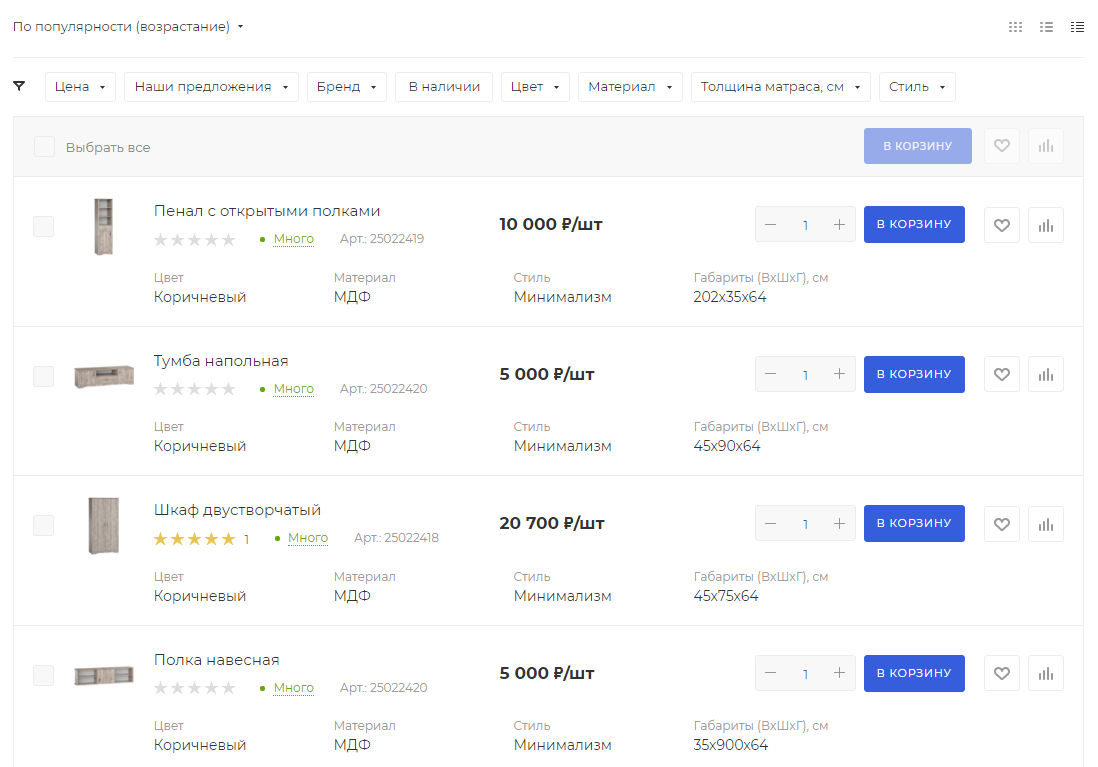
Task: Open the Шкаф двустворчатый product link
Action: (237, 510)
